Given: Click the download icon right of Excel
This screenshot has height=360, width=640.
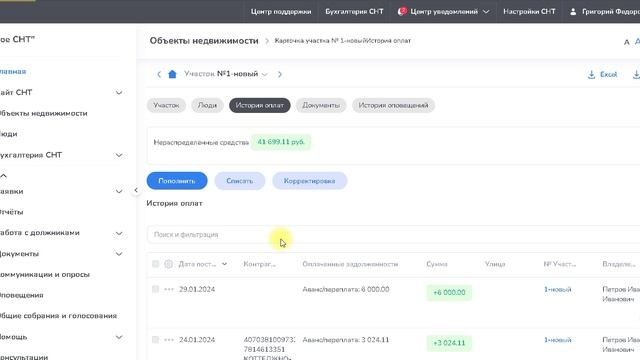Looking at the screenshot, I should 636,74.
